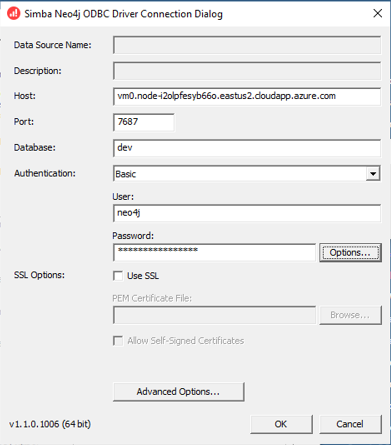The height and width of the screenshot is (445, 391).
Task: Close the ODBC Driver Connection Dialog
Action: 377,13
